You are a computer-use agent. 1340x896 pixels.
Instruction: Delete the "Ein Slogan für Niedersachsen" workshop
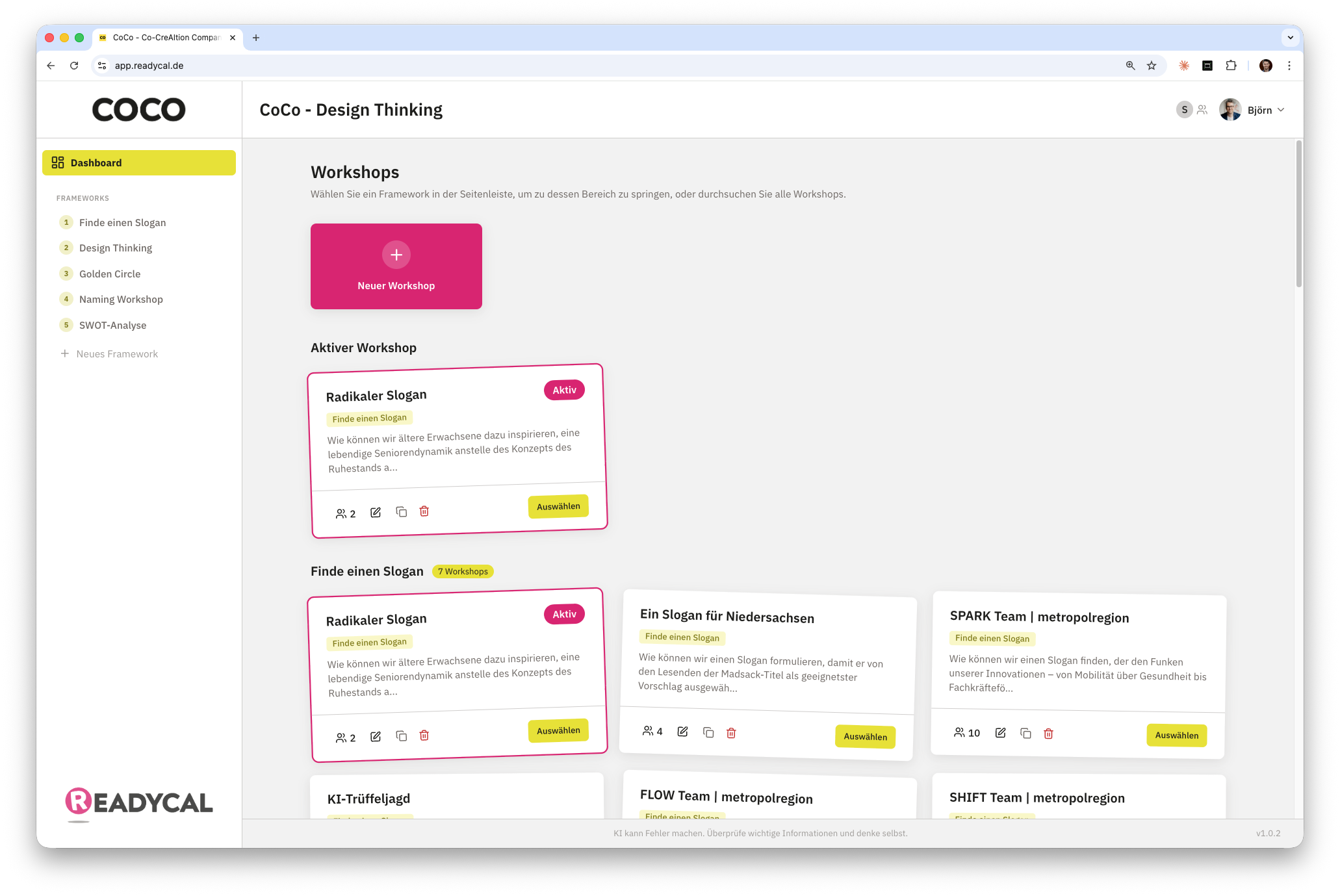[731, 732]
